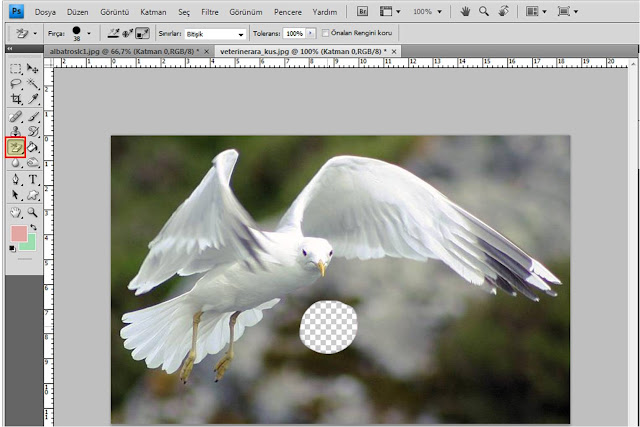
Task: Select the Pen tool
Action: (x=16, y=179)
